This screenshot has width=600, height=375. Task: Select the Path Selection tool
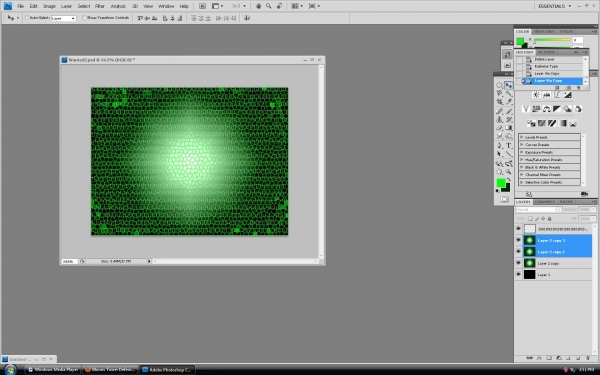[499, 154]
